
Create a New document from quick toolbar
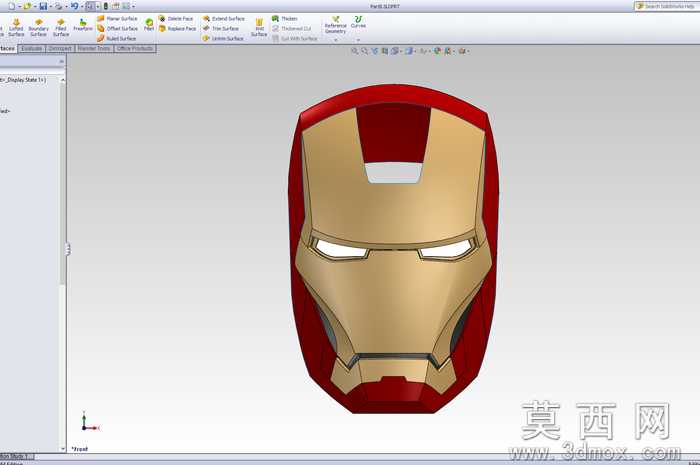pos(12,6)
